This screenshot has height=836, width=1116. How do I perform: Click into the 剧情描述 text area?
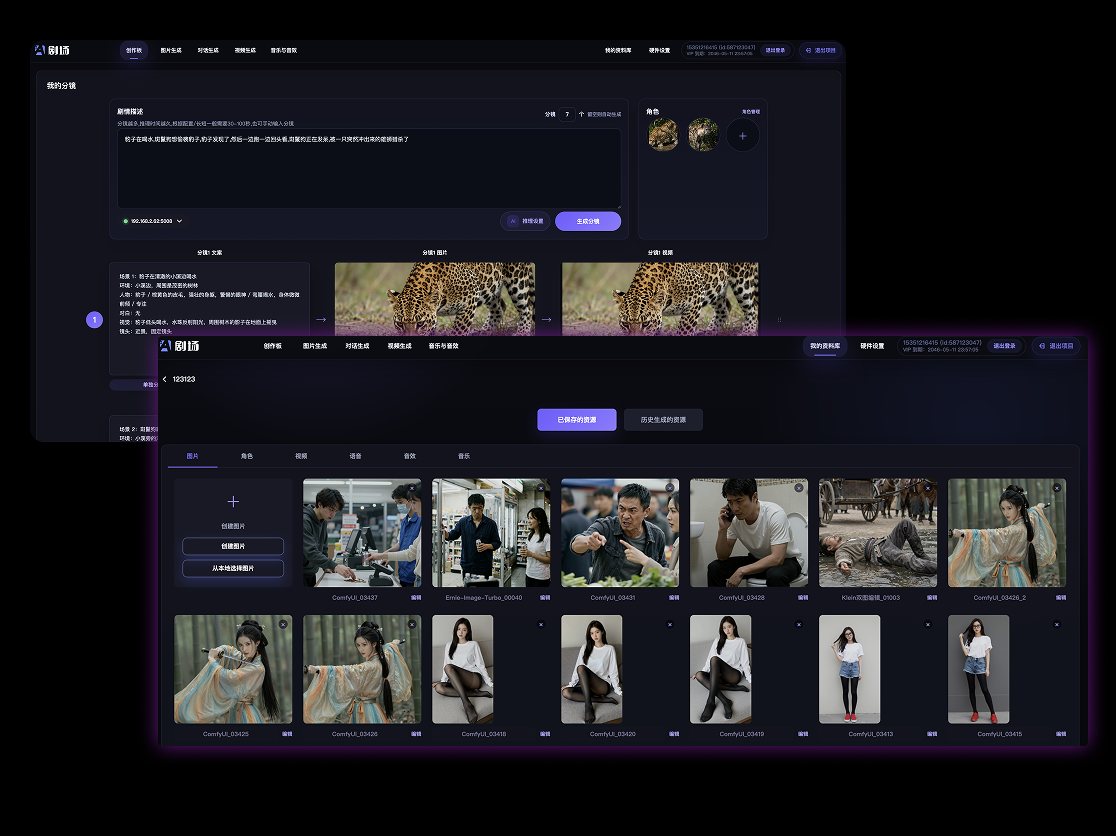coord(369,169)
